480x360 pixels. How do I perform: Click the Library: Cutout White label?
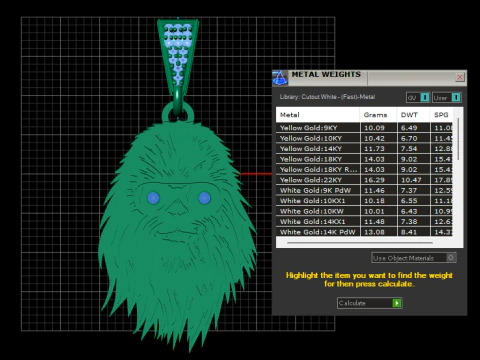coord(327,97)
